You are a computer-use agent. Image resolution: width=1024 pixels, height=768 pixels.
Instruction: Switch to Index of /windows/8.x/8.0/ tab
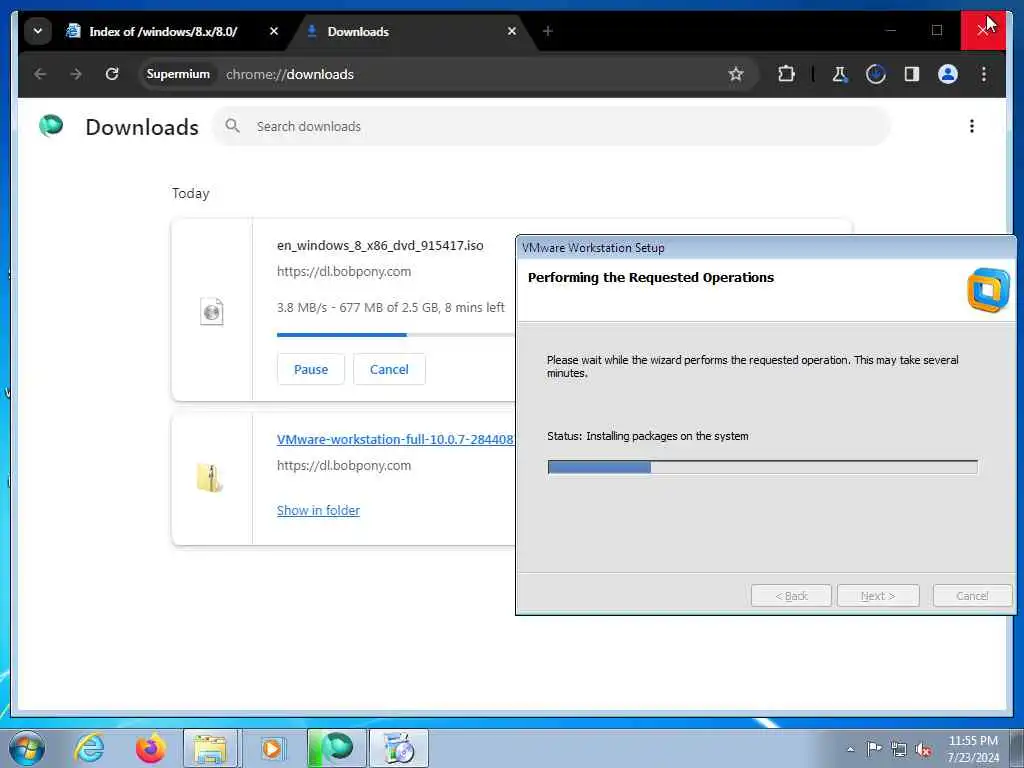coord(163,31)
